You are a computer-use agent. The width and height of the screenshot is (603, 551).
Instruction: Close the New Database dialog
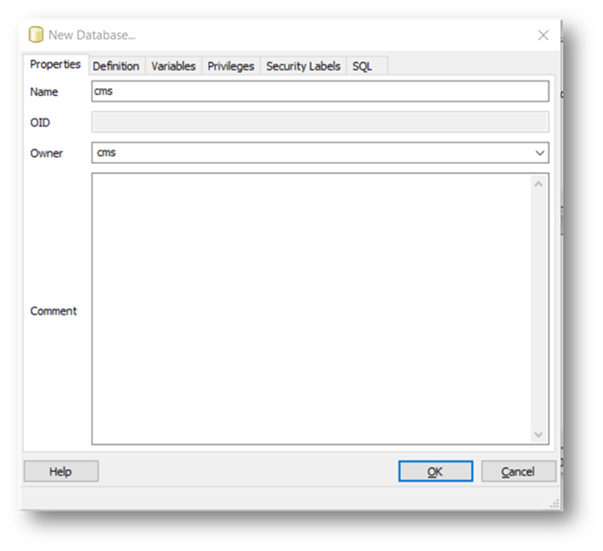coord(543,35)
